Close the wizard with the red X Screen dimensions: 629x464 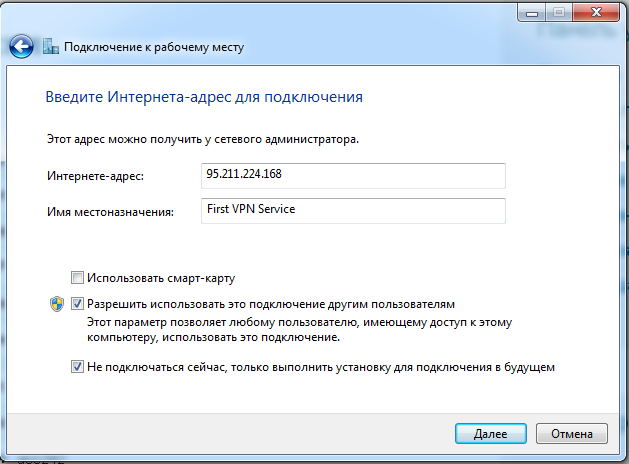pyautogui.click(x=593, y=13)
